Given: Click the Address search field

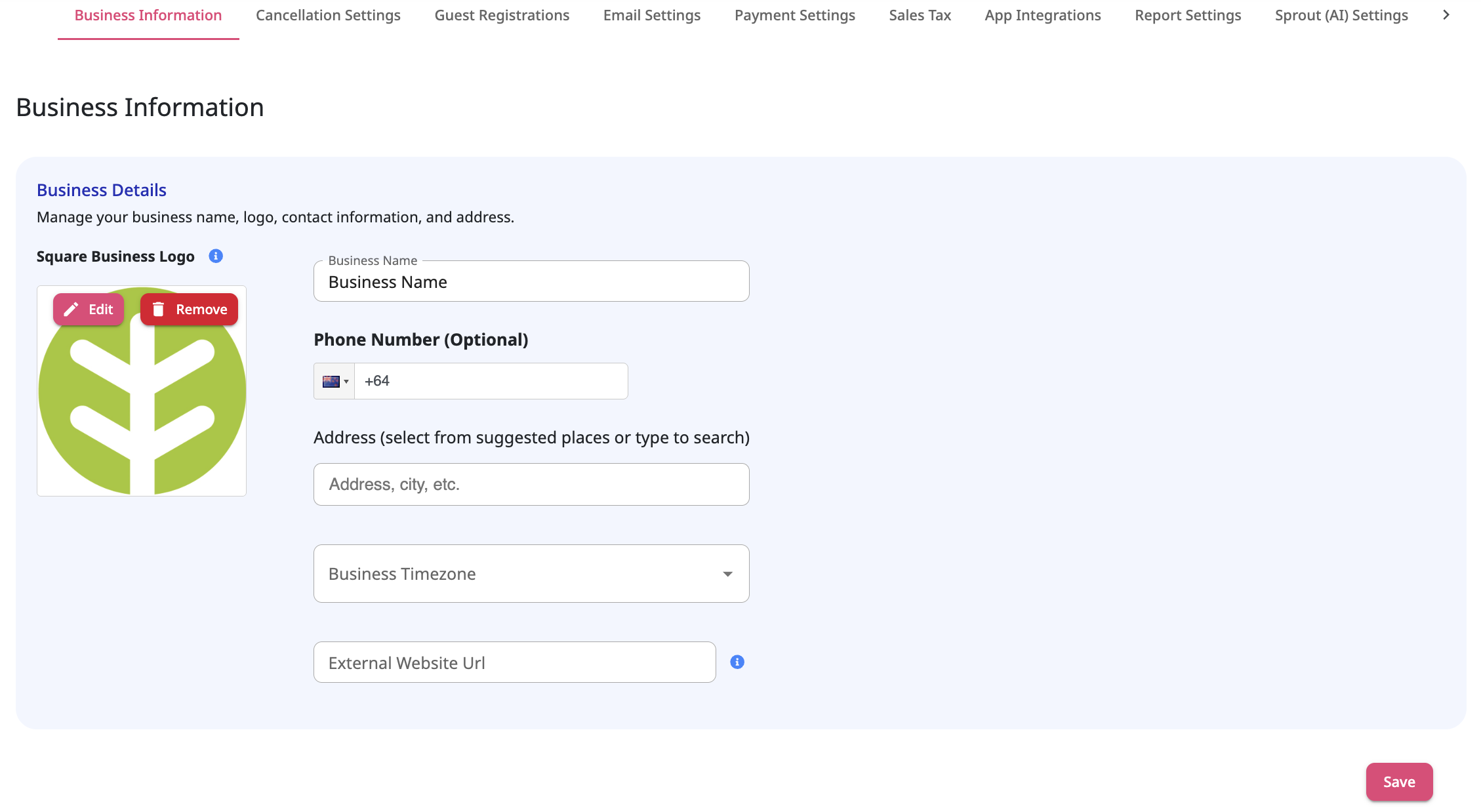Looking at the screenshot, I should [531, 485].
